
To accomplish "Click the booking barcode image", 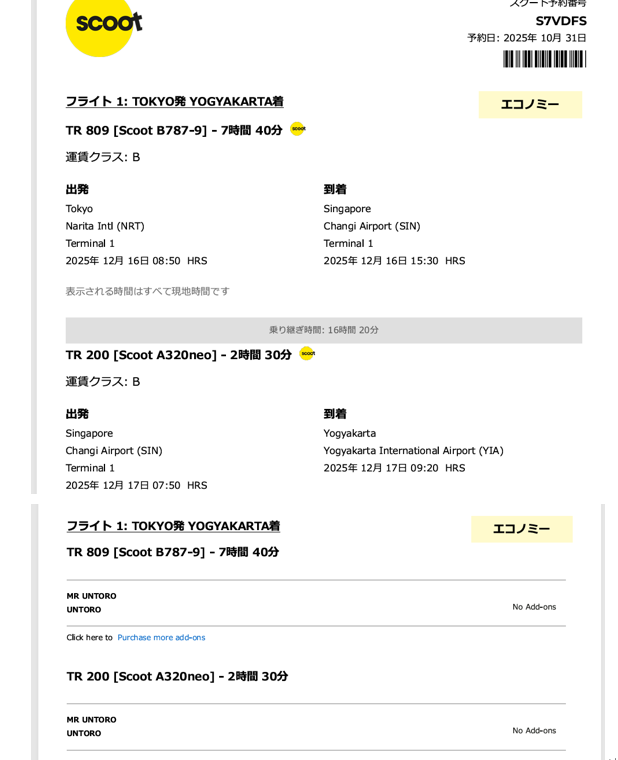I will tap(544, 59).
